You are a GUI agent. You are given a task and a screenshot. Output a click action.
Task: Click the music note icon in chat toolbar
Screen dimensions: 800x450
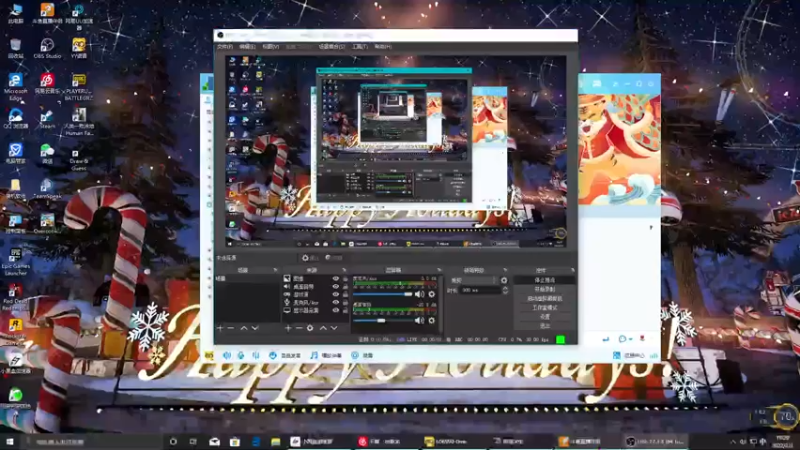coord(314,355)
